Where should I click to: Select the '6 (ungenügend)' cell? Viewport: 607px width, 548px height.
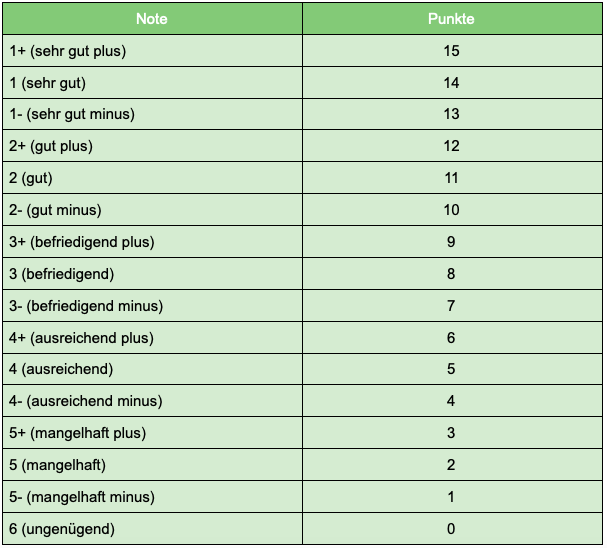[x=153, y=529]
